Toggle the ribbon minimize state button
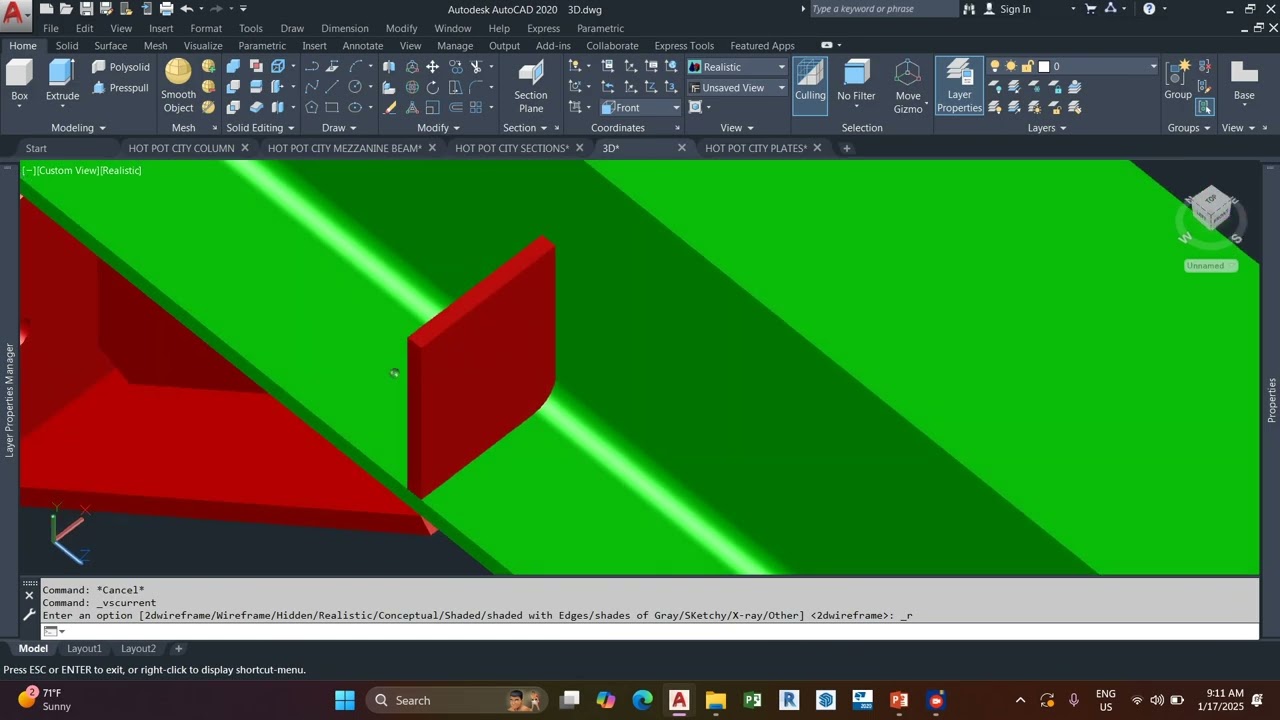This screenshot has width=1280, height=720. (826, 45)
